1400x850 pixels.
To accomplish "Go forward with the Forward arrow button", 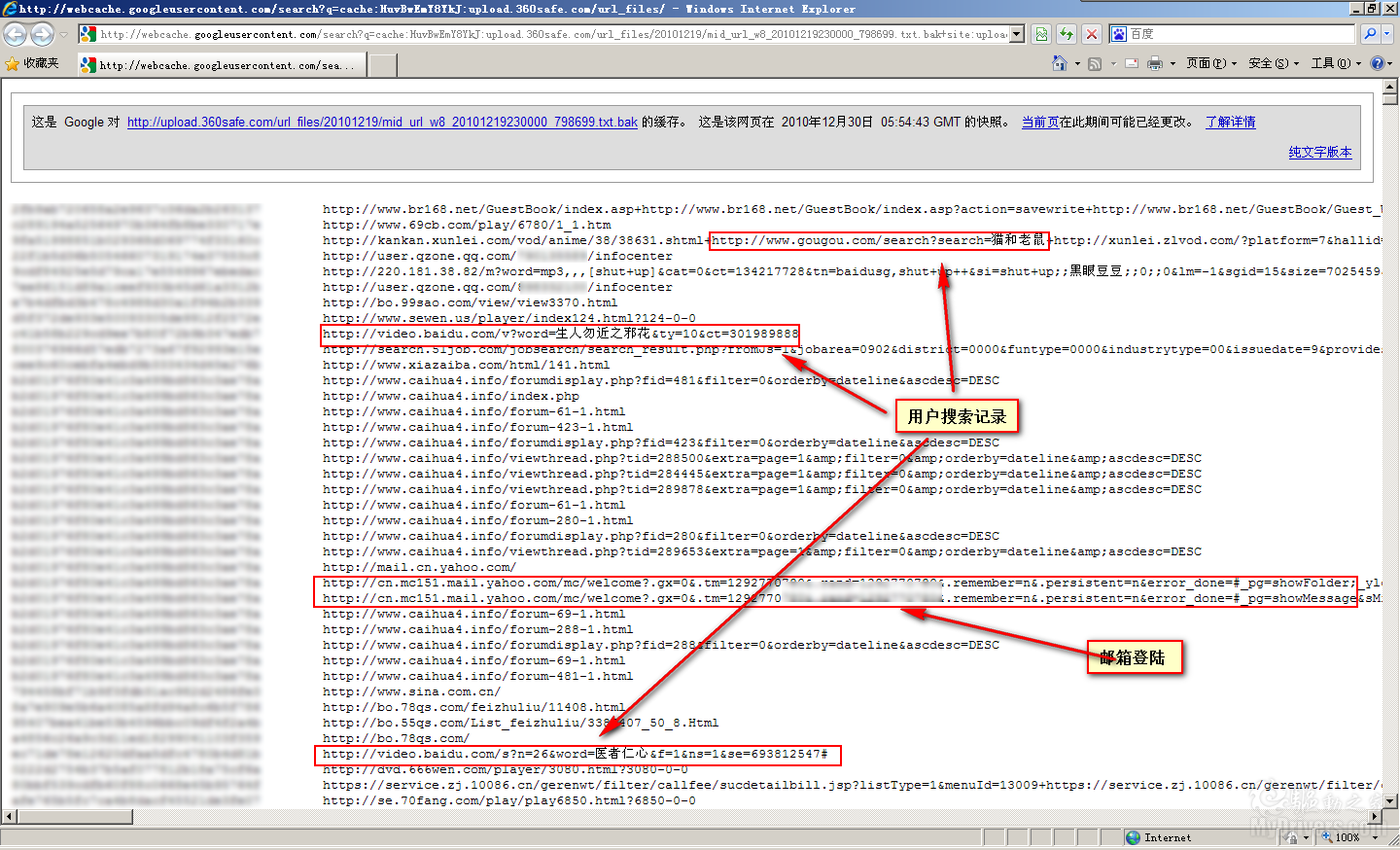I will tap(42, 34).
